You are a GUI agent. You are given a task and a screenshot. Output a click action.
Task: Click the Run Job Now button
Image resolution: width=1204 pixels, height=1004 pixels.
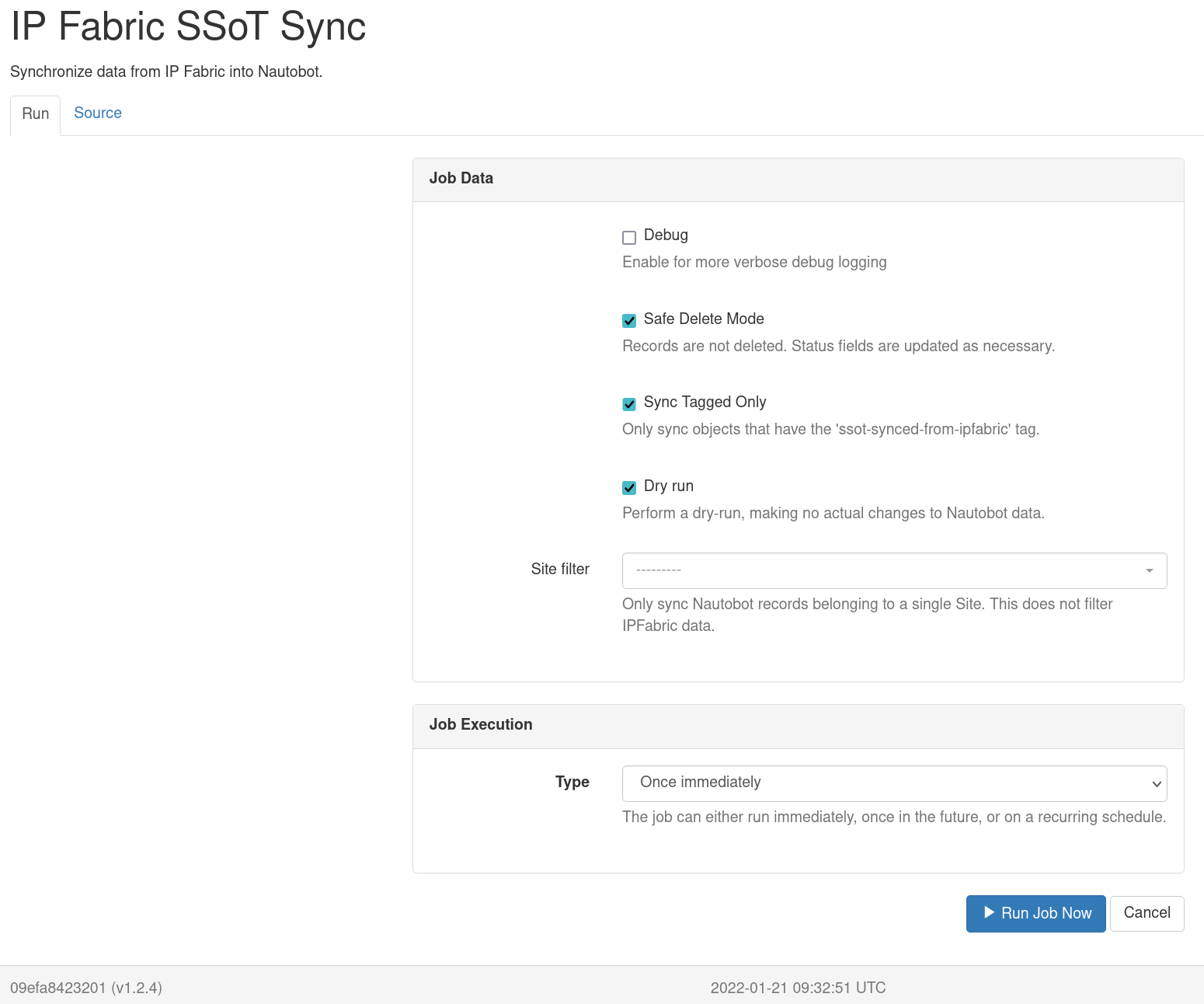1035,913
